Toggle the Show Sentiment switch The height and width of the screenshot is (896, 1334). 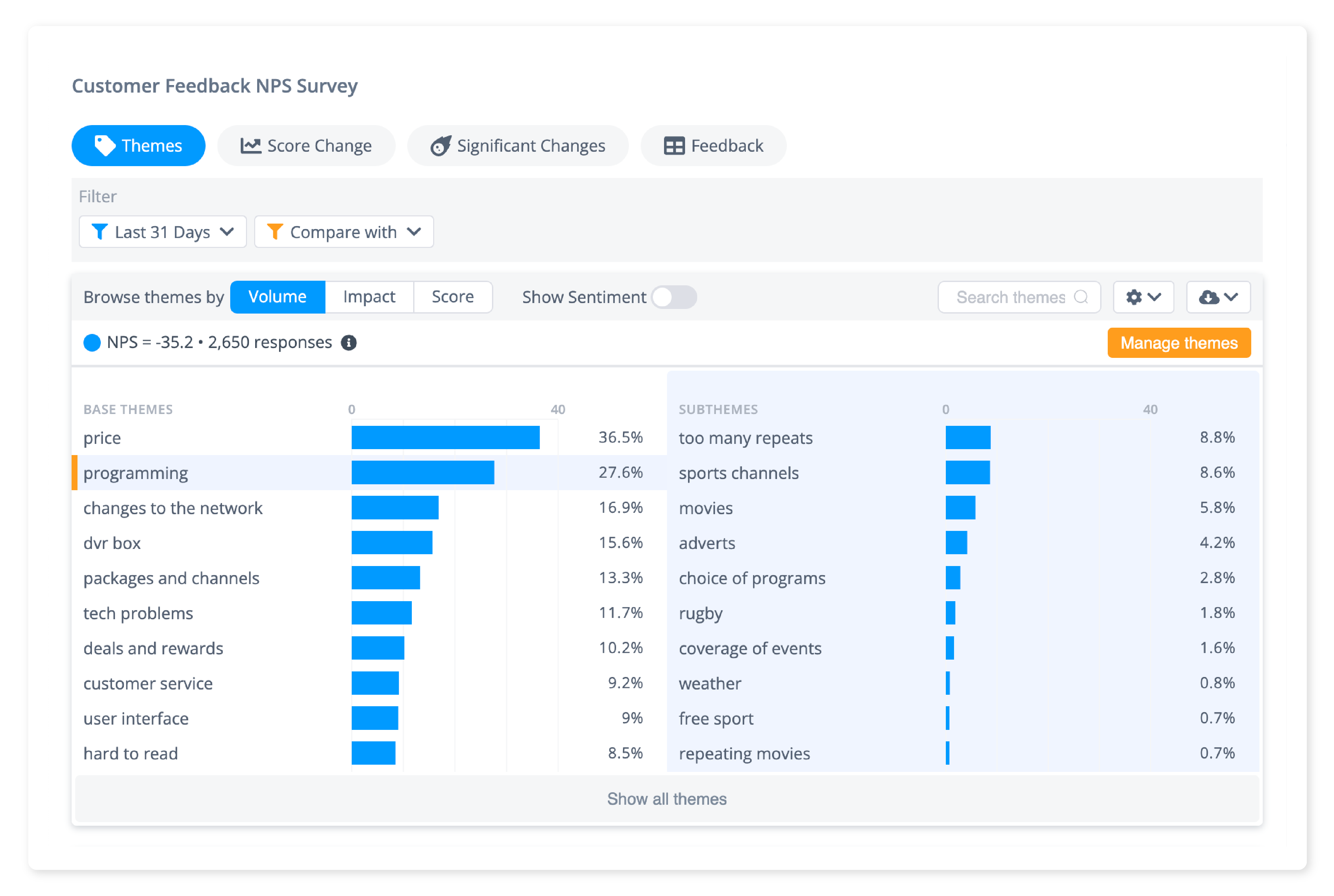pos(674,297)
